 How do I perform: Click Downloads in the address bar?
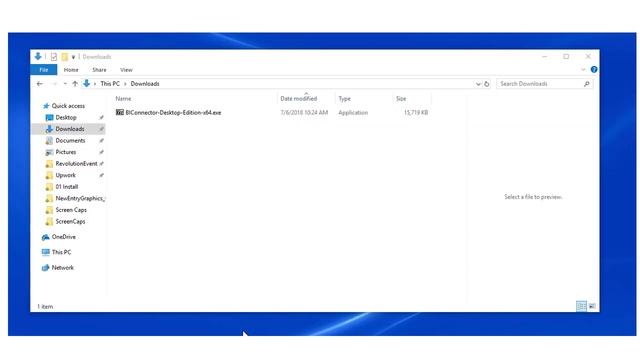[145, 84]
